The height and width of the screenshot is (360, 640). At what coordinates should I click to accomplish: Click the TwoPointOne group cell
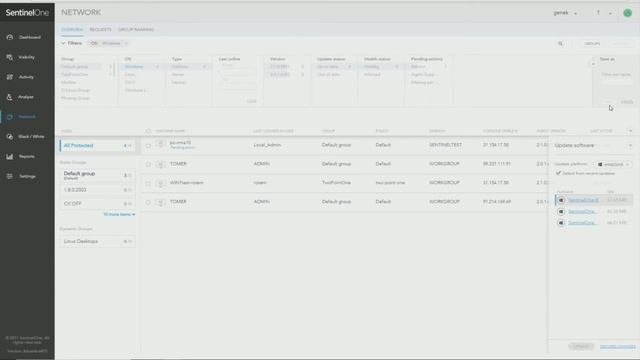click(x=336, y=183)
